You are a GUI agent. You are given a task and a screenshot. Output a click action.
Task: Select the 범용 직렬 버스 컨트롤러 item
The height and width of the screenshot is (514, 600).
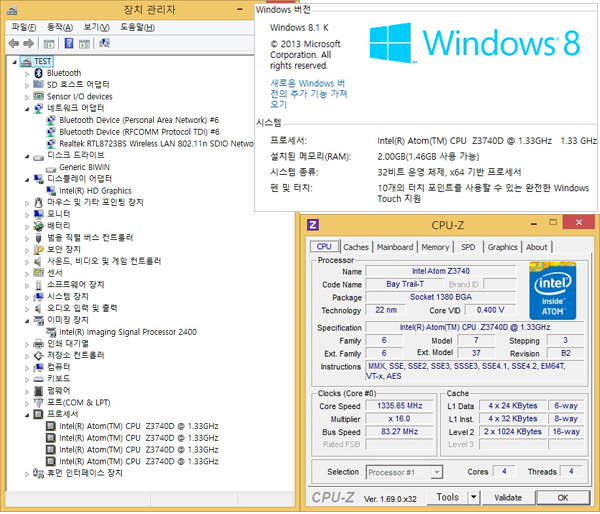[x=90, y=238]
